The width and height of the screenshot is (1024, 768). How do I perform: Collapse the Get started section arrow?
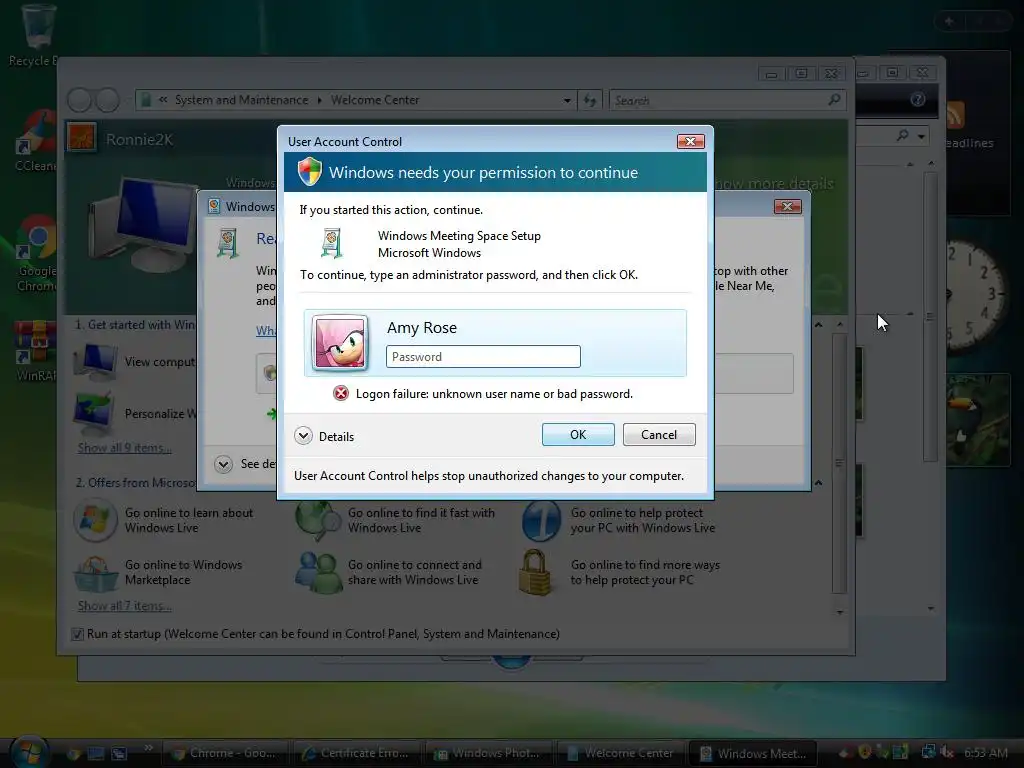click(818, 325)
